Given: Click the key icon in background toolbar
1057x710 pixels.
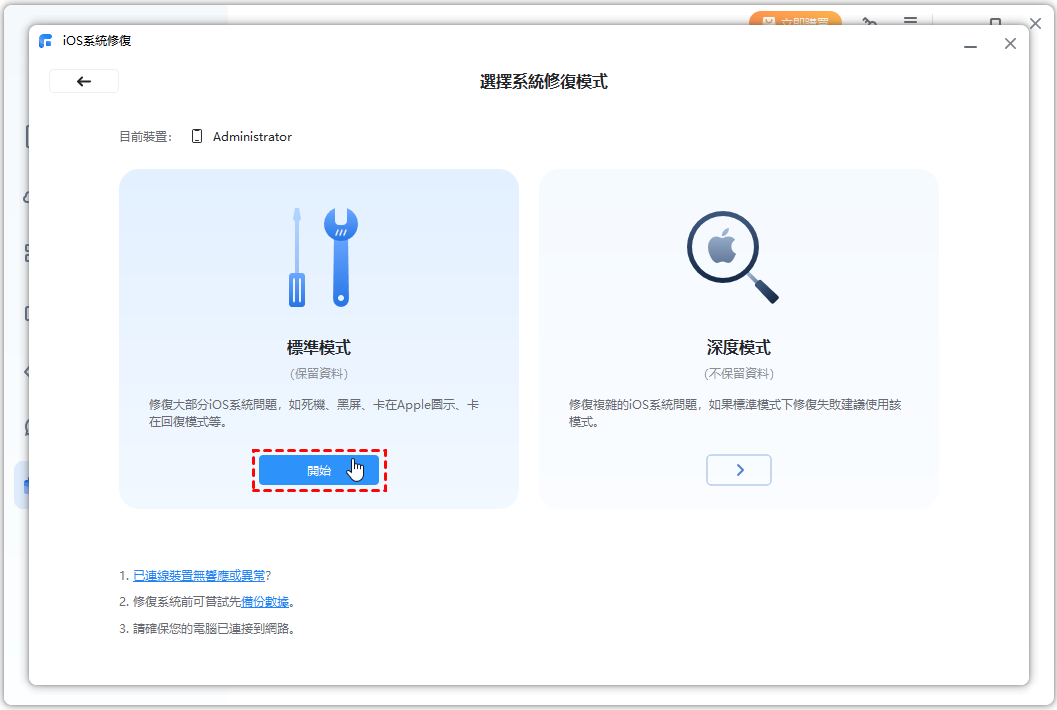Looking at the screenshot, I should 870,21.
